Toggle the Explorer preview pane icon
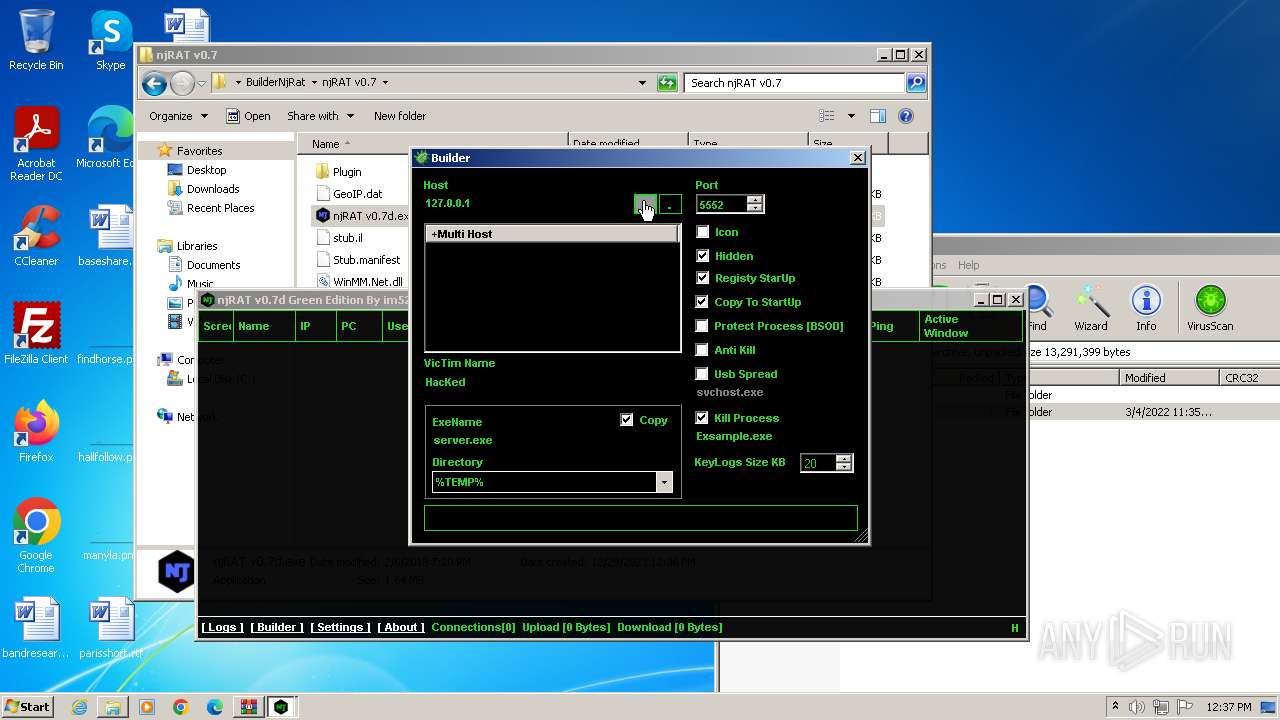Viewport: 1280px width, 720px height. 877,116
